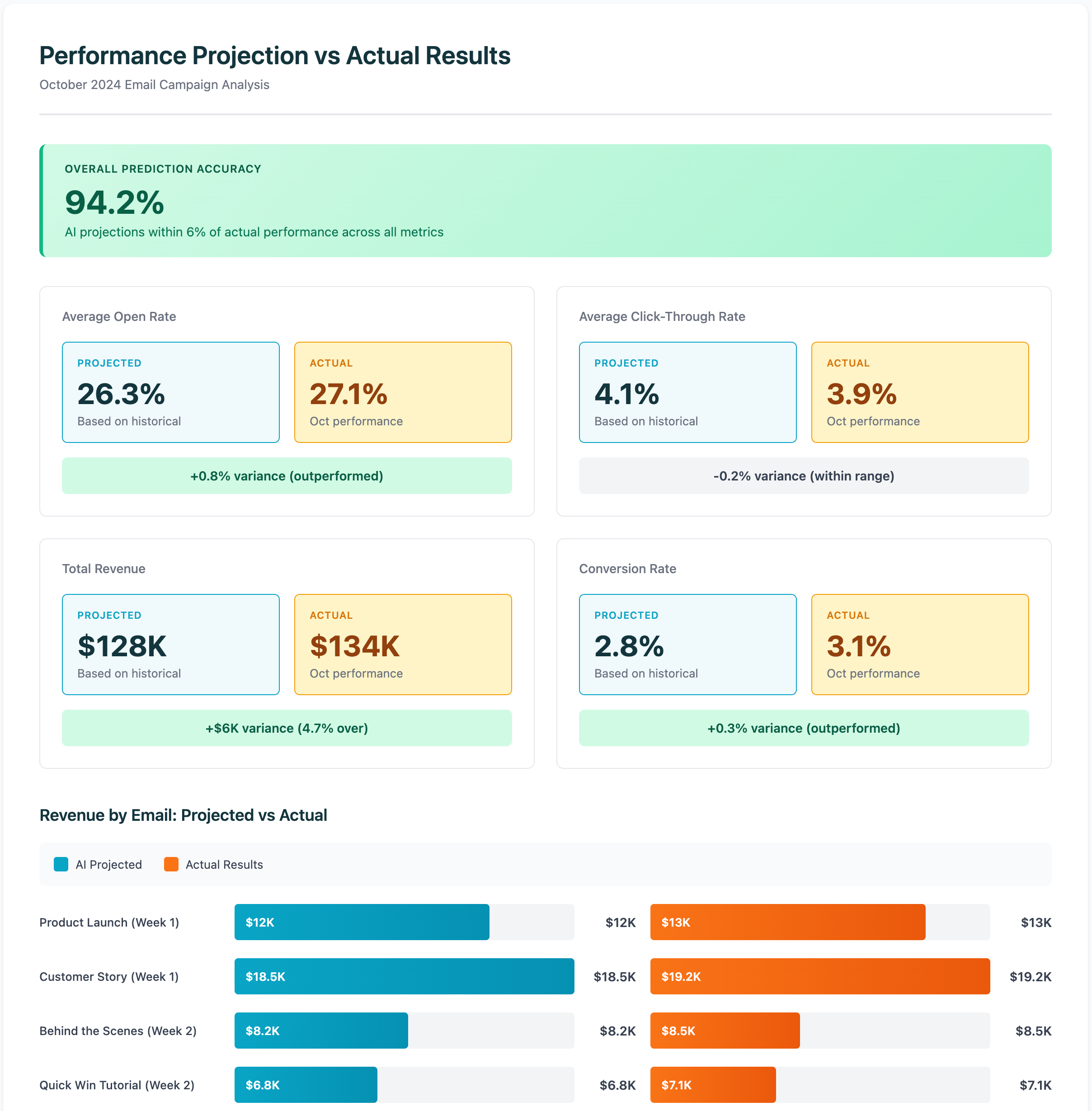Click the Average Open Rate Actual card
This screenshot has width=1092, height=1111.
coord(403,392)
